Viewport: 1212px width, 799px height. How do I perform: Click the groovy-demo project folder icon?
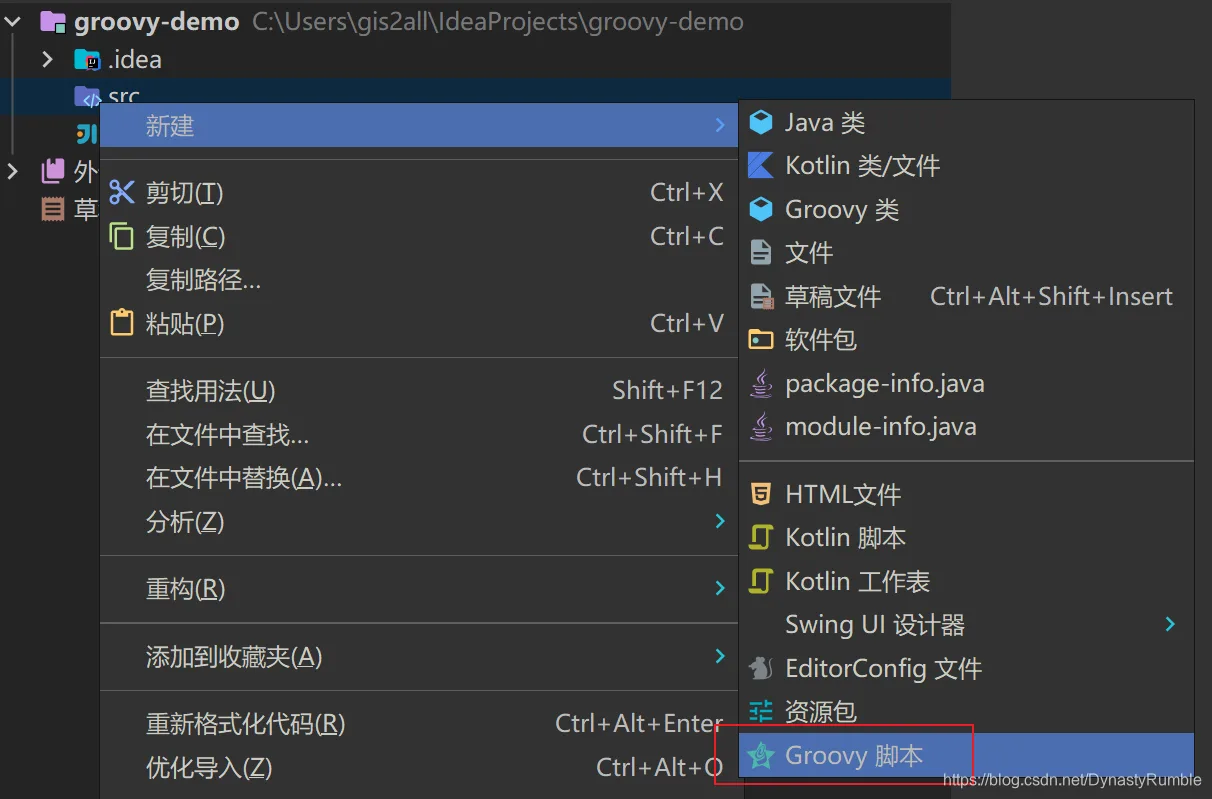(53, 21)
